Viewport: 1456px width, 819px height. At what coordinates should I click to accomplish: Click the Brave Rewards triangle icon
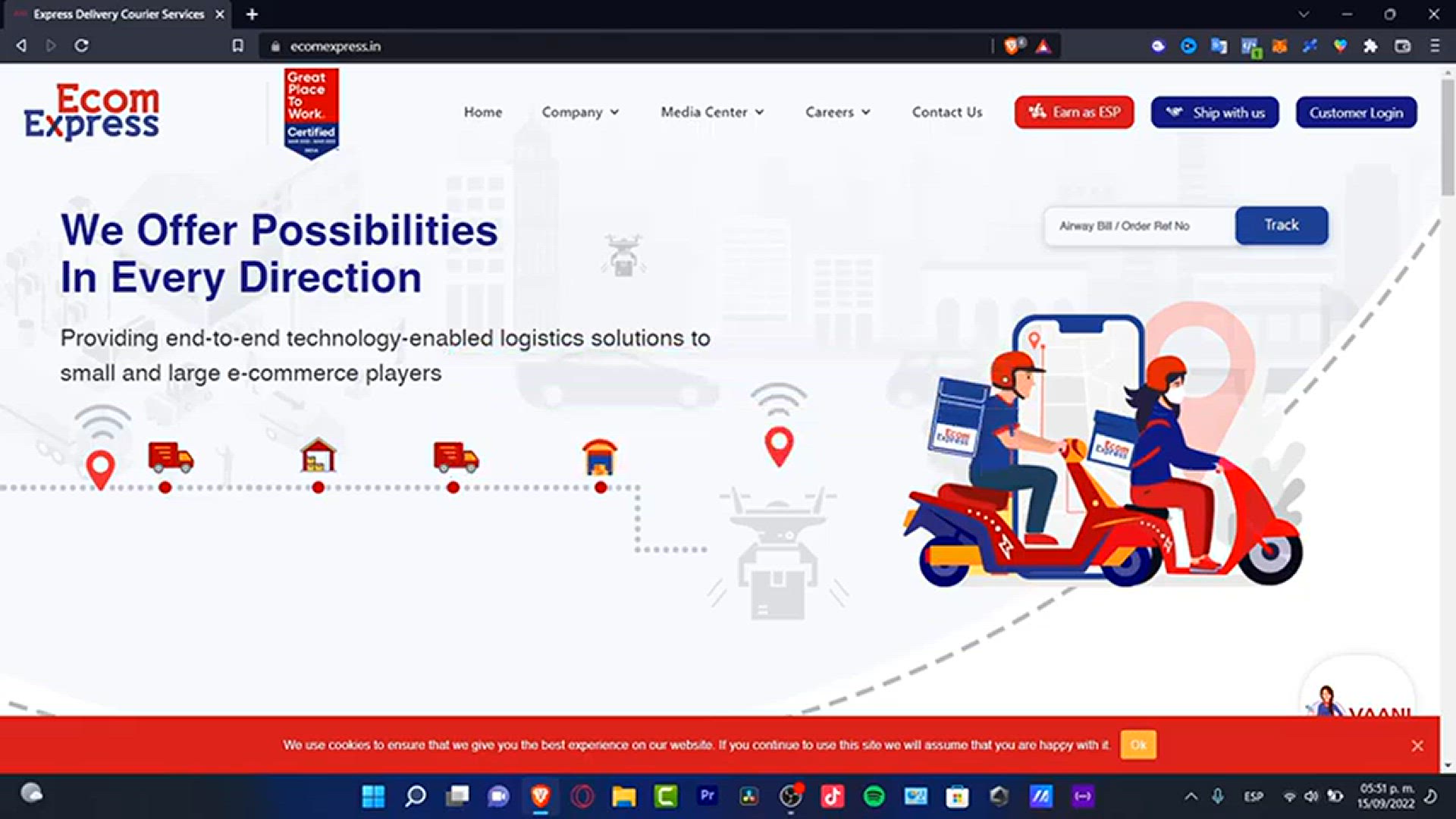(1043, 46)
